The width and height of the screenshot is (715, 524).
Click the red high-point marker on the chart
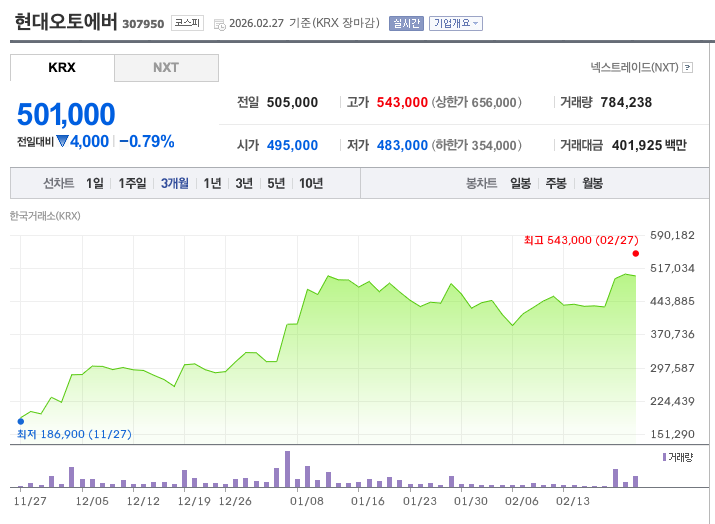(636, 254)
